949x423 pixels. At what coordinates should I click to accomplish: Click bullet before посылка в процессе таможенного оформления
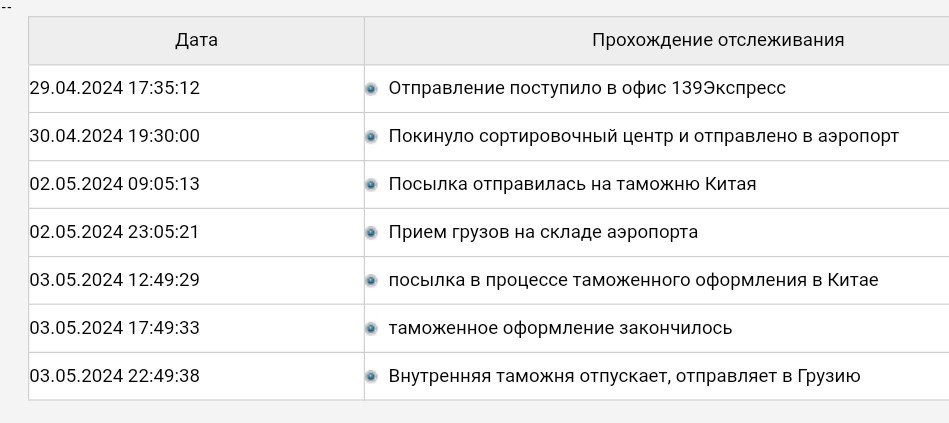point(372,281)
